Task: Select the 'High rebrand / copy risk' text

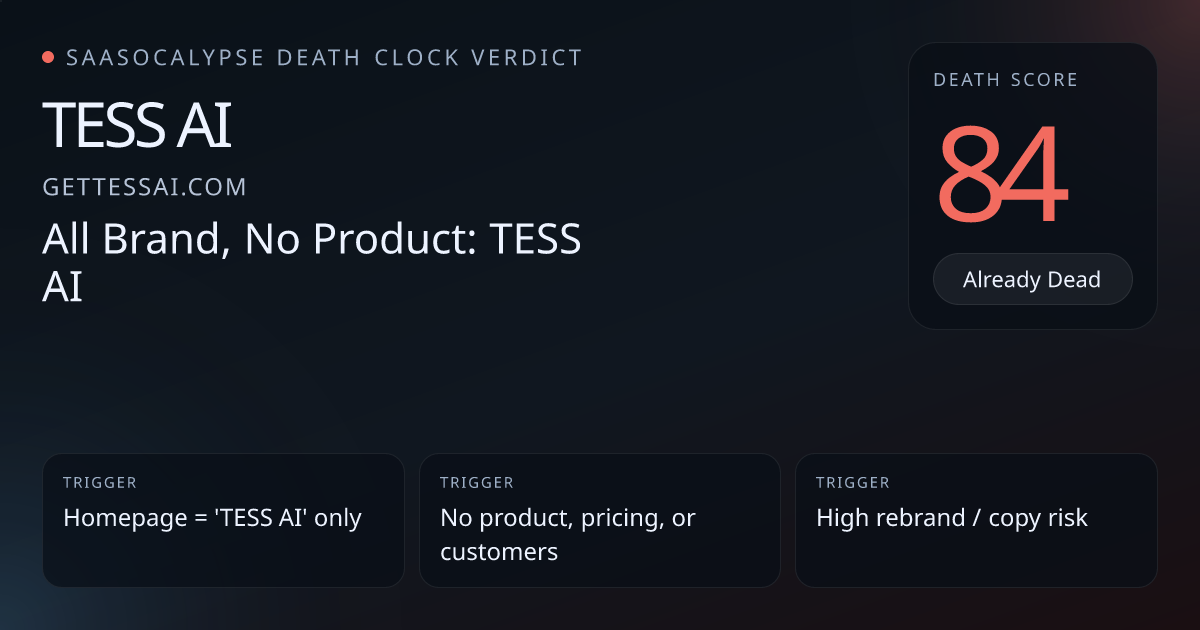Action: coord(951,518)
